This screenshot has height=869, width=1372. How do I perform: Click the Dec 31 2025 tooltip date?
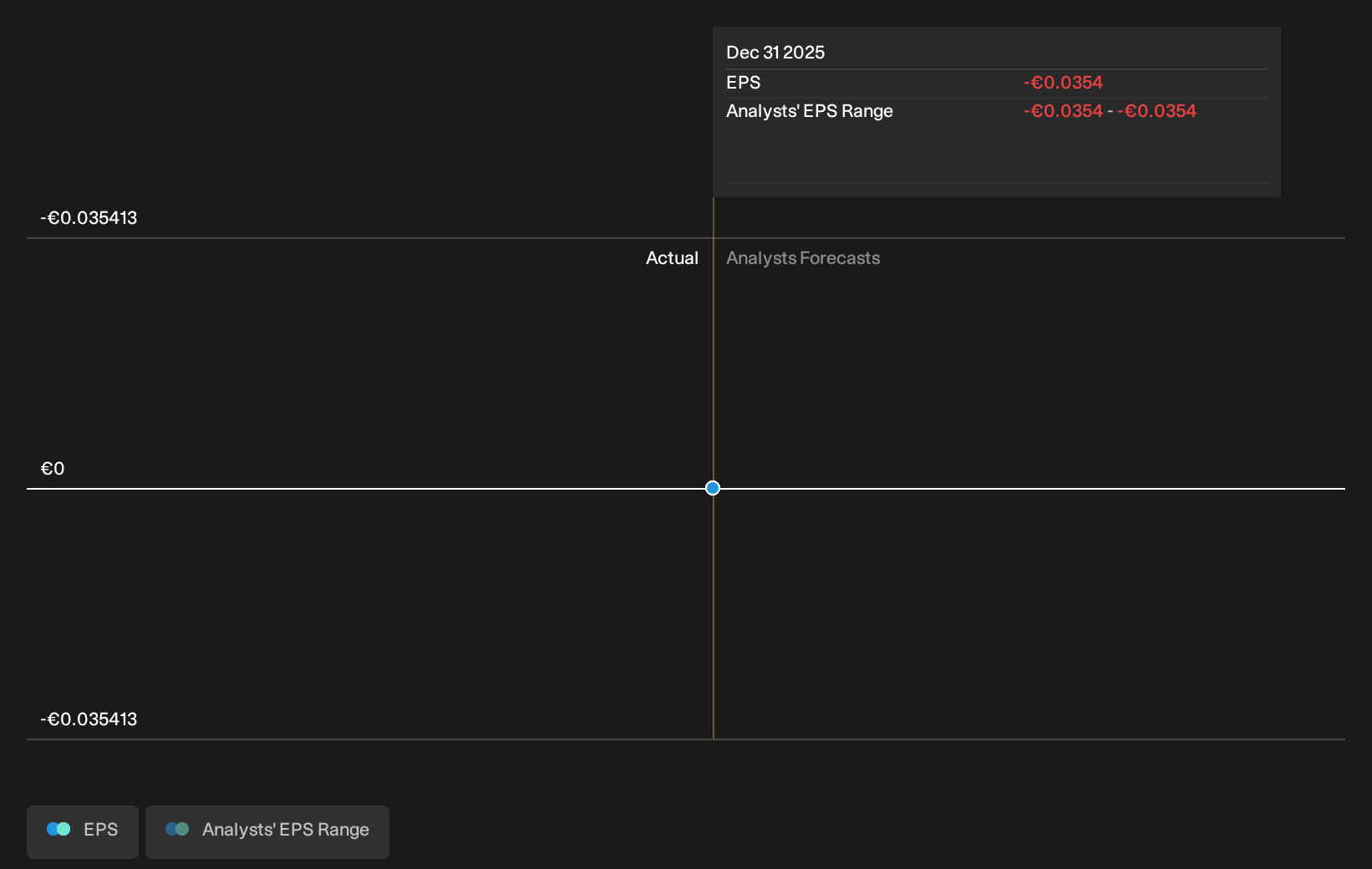pyautogui.click(x=775, y=53)
